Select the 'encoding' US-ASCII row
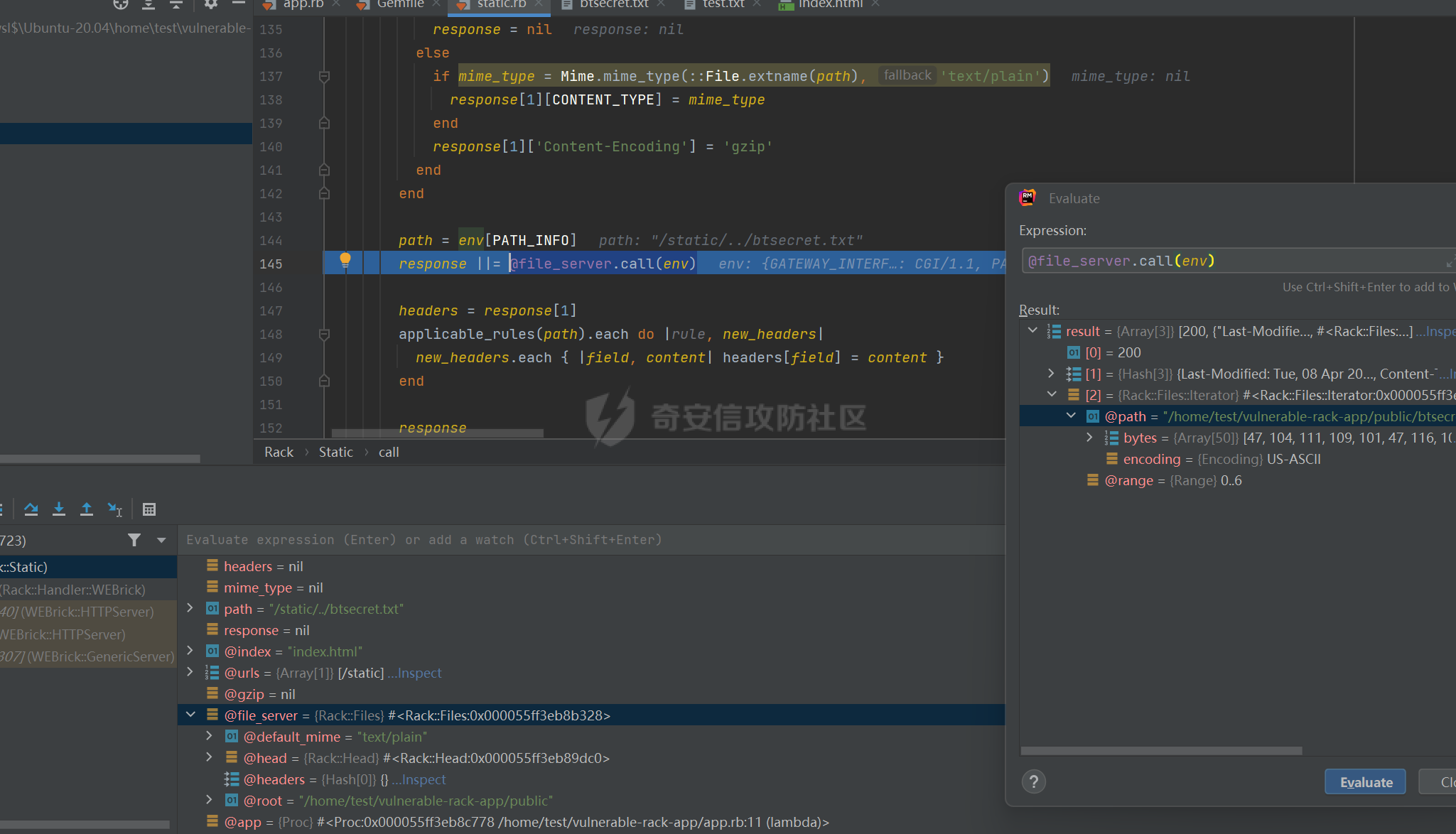The height and width of the screenshot is (834, 1456). (x=1238, y=459)
